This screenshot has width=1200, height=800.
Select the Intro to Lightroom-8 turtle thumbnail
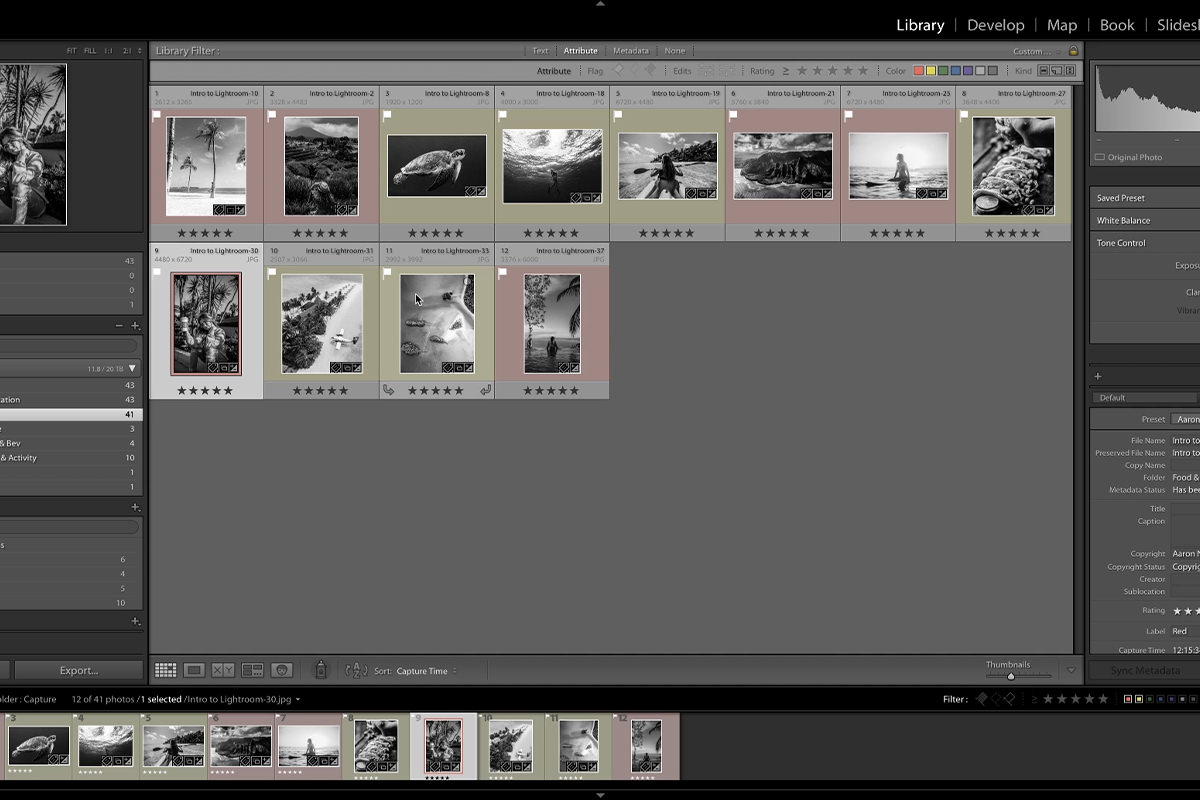click(x=437, y=166)
